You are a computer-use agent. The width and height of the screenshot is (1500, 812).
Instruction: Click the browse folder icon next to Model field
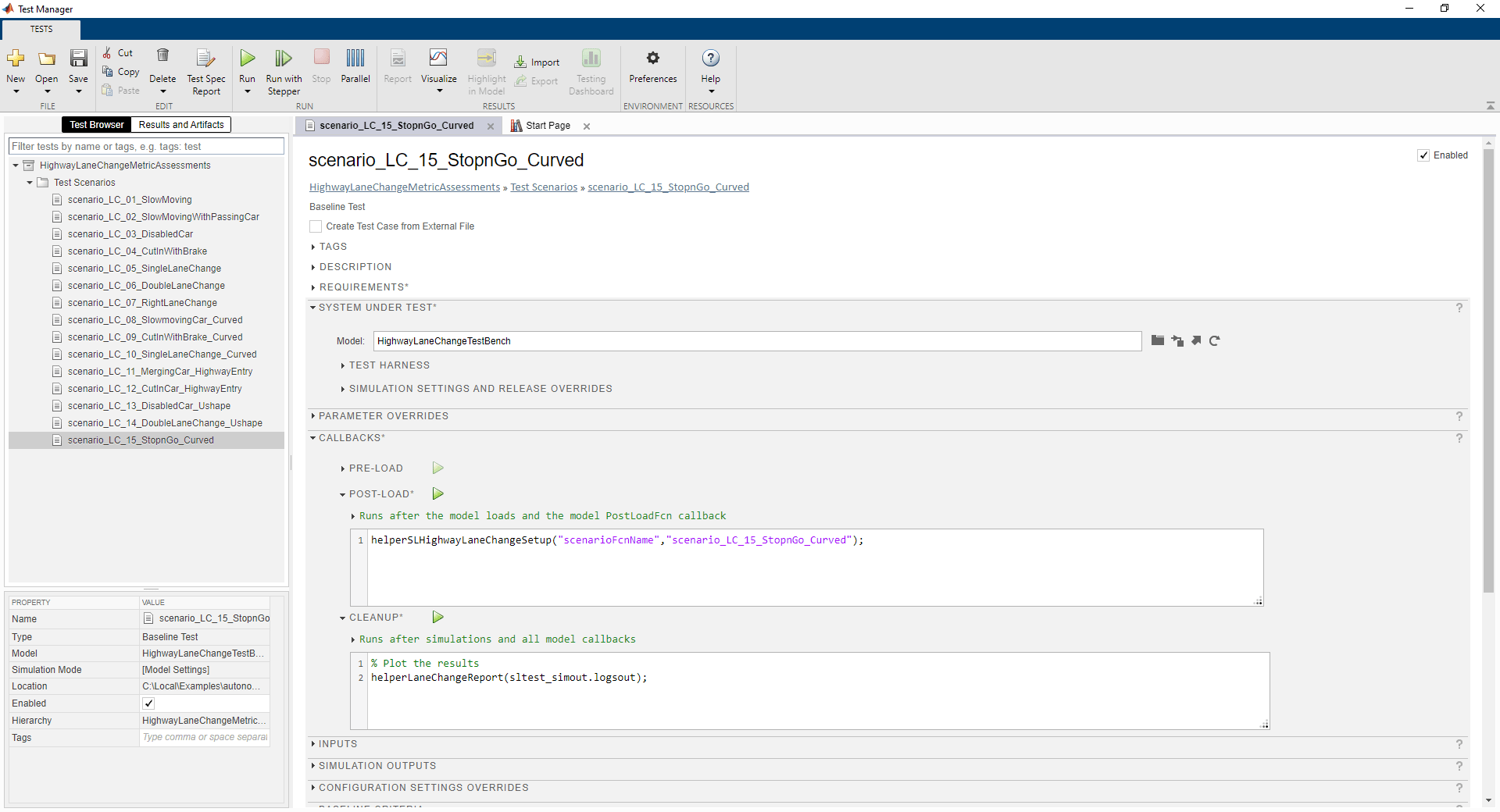1158,340
